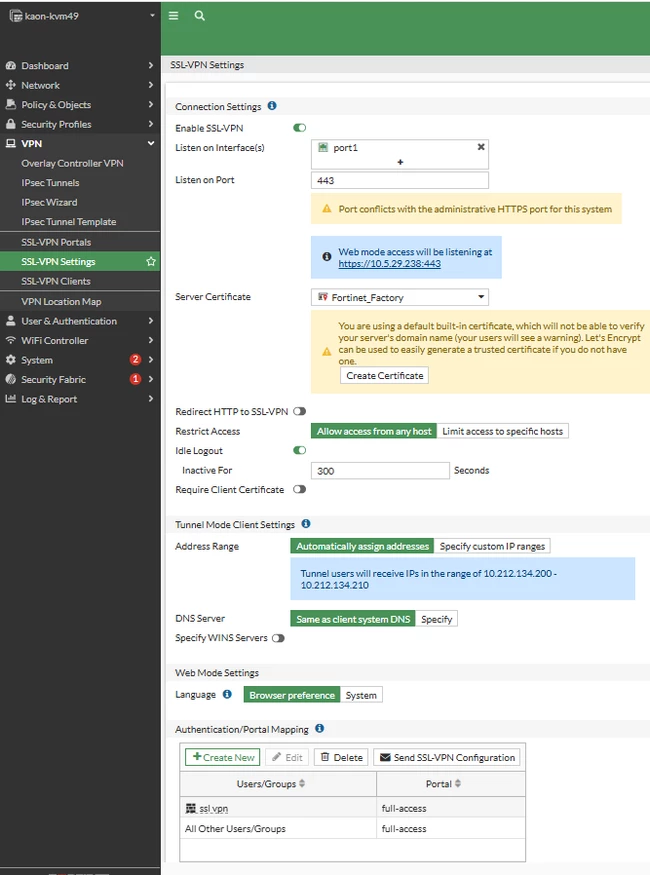Click the WiFi Controller signal icon
Viewport: 650px width, 875px height.
11,340
